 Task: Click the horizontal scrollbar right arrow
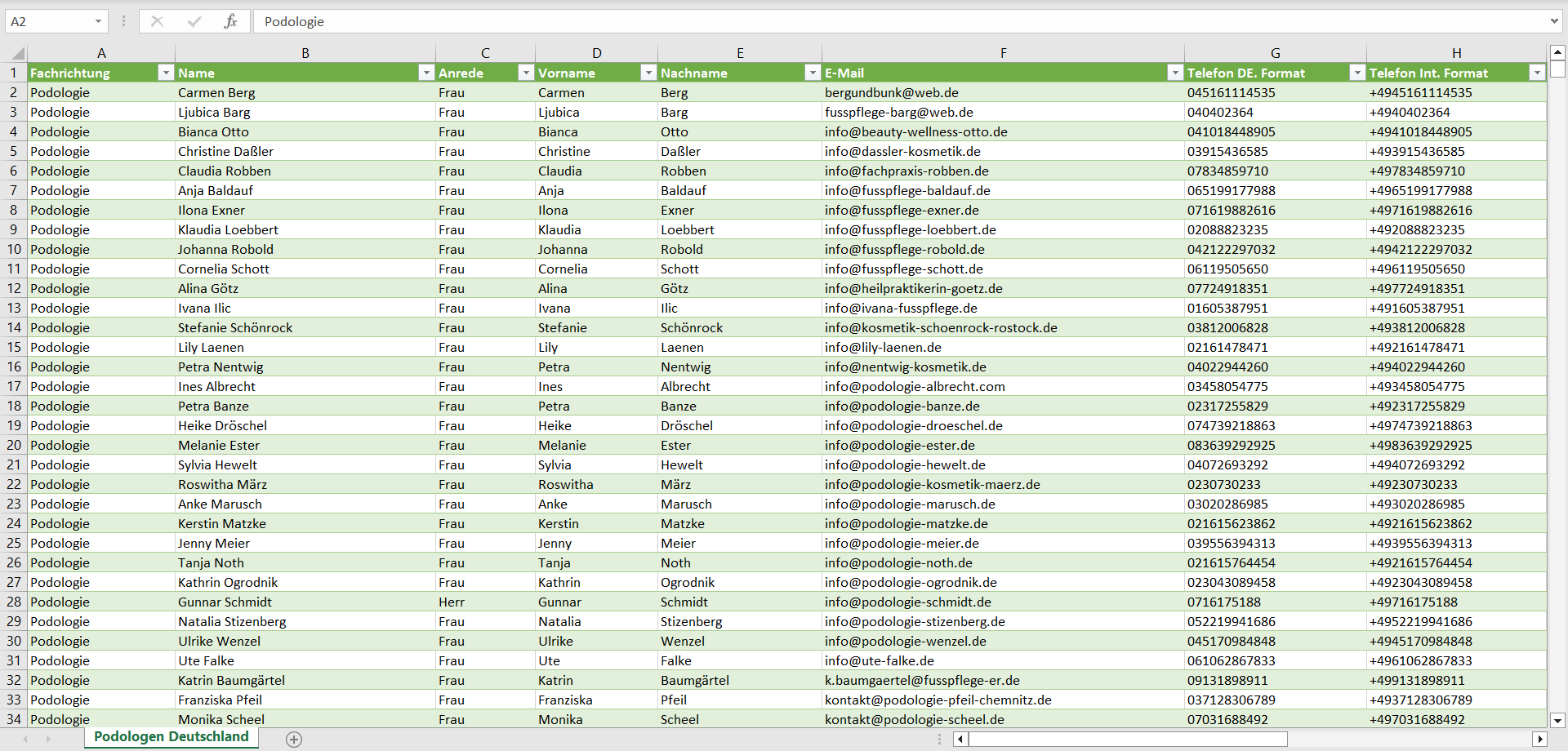coord(1540,740)
